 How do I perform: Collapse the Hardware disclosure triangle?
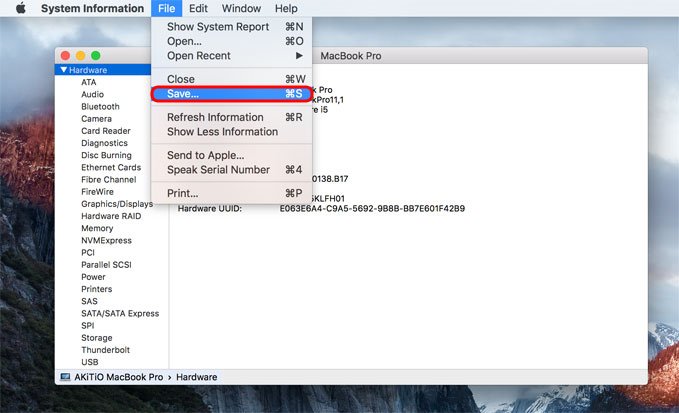point(64,70)
